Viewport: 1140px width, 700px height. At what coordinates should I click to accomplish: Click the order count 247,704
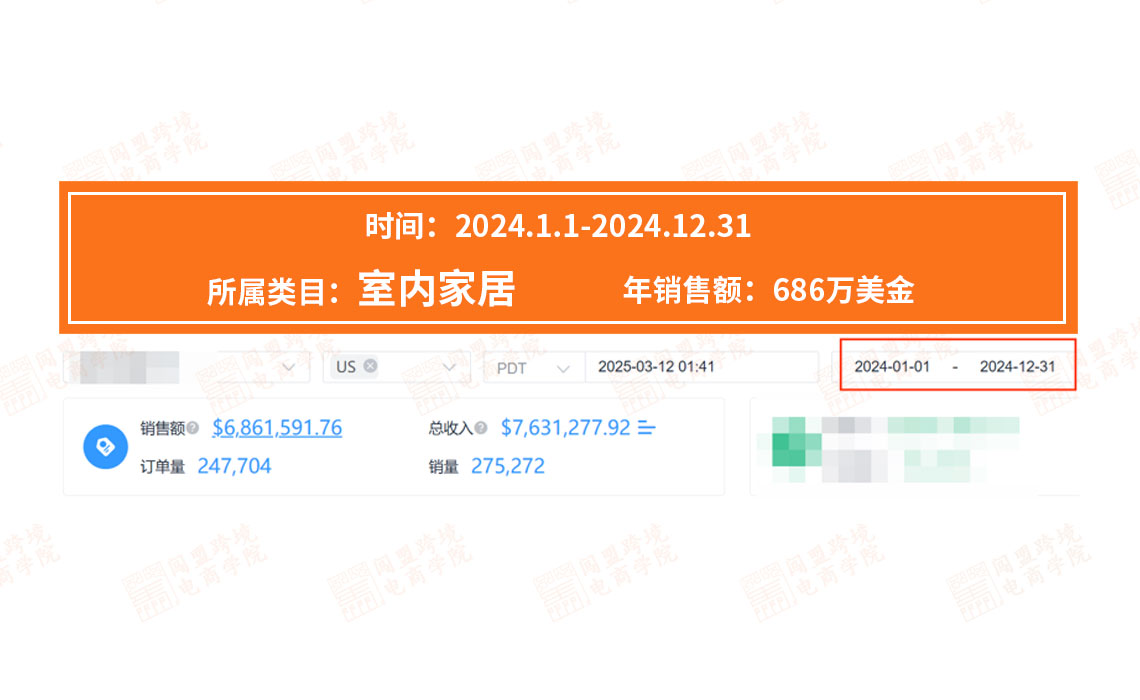[234, 466]
